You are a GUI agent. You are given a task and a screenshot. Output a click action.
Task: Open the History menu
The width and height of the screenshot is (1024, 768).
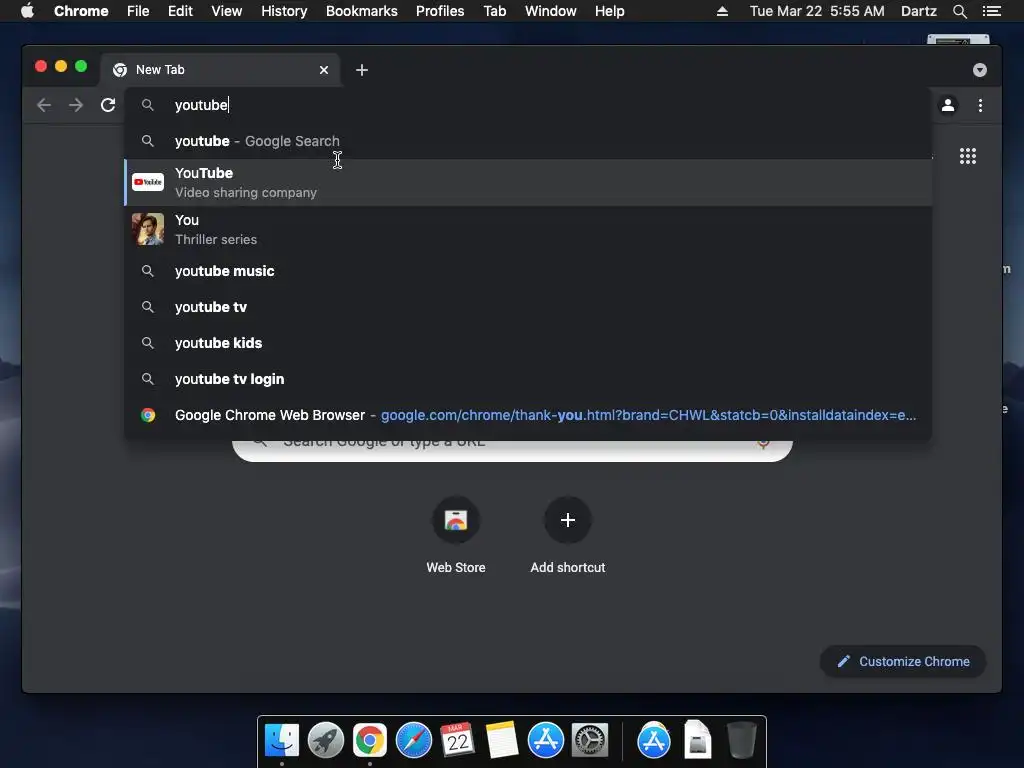284,11
